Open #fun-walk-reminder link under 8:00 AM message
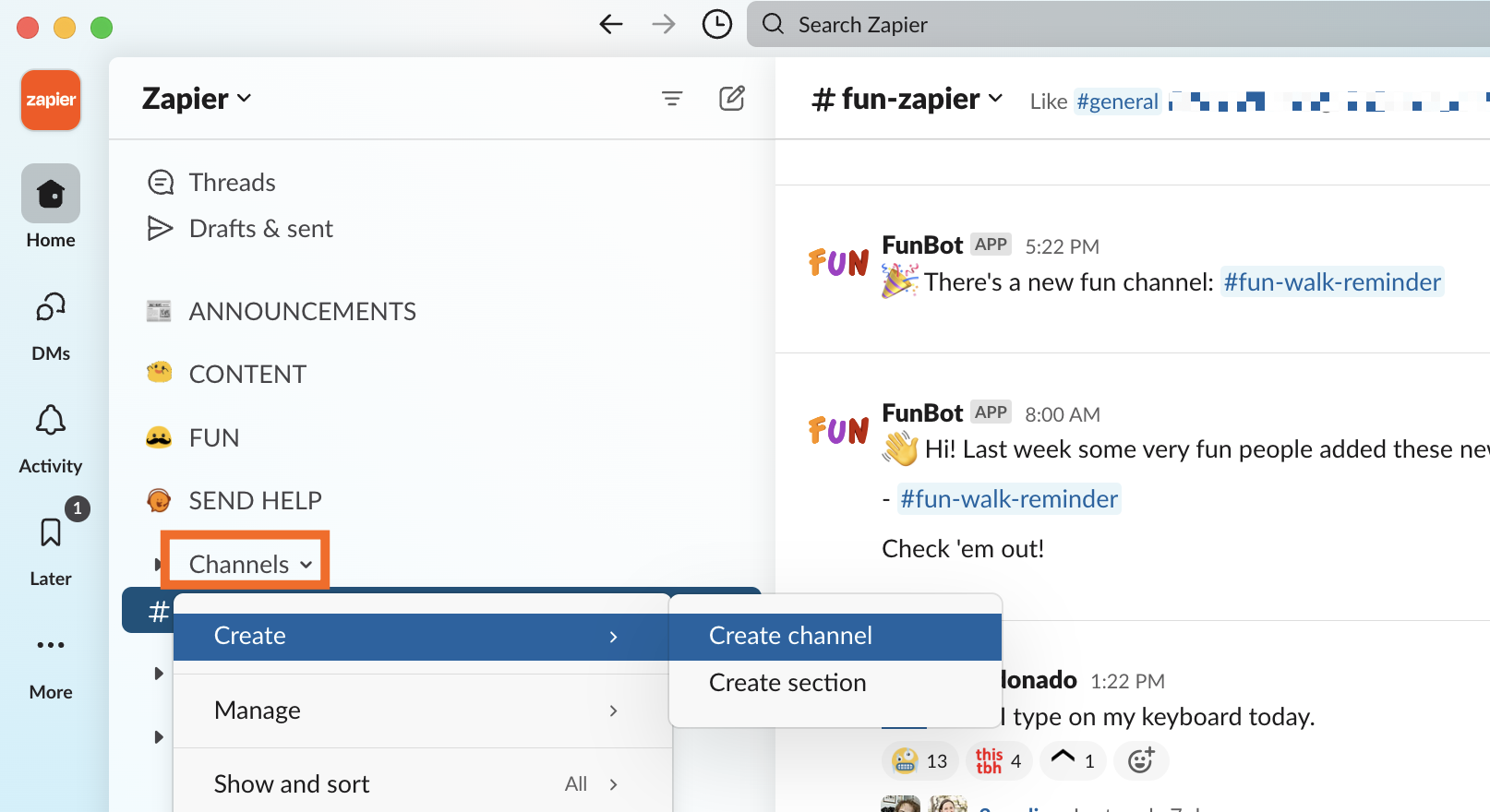 1009,499
